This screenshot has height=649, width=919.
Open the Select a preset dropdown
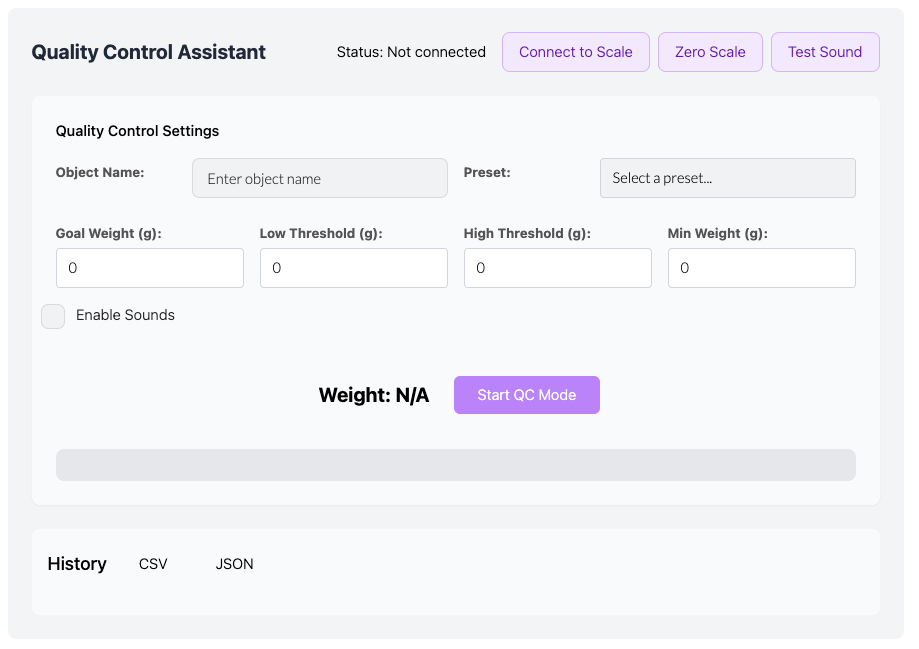click(727, 178)
